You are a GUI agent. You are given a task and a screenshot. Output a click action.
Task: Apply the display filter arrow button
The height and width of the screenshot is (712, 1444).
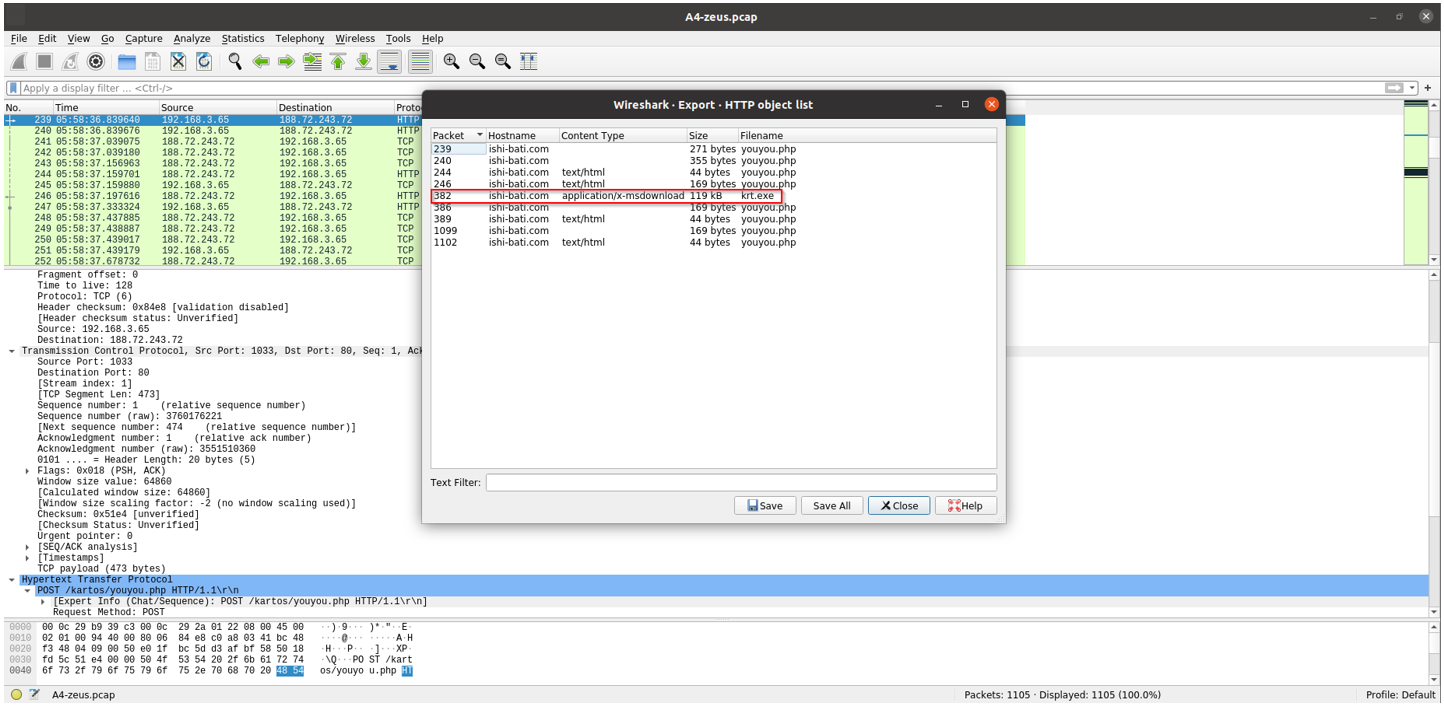(1394, 88)
